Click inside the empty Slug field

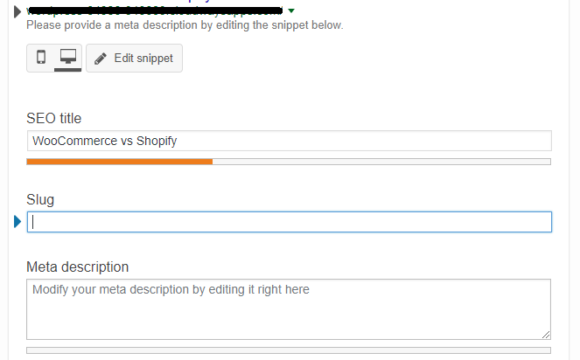289,222
